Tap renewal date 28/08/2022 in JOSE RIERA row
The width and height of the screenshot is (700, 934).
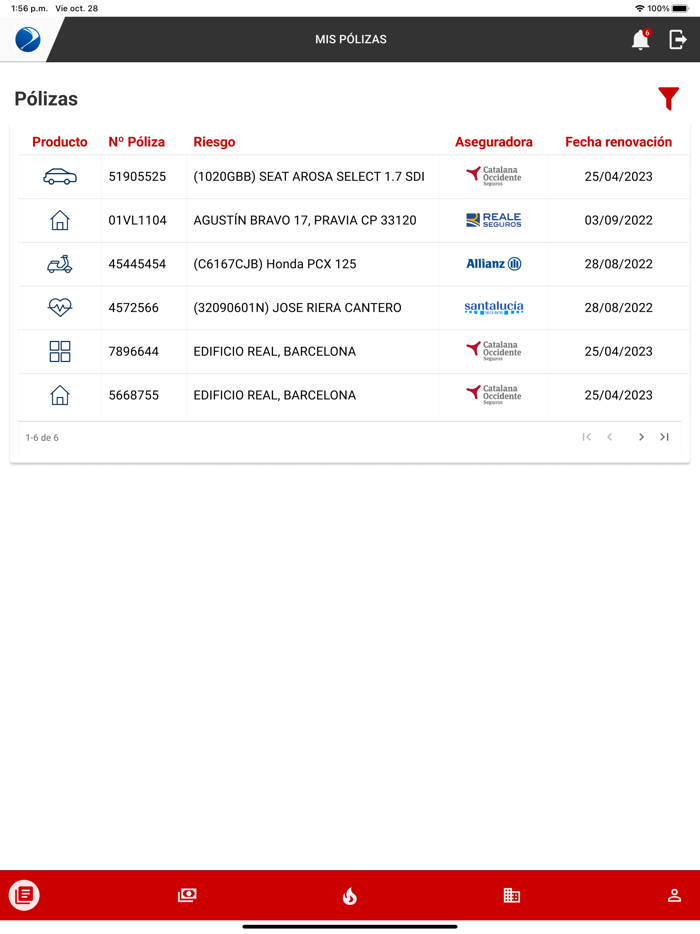pyautogui.click(x=618, y=307)
